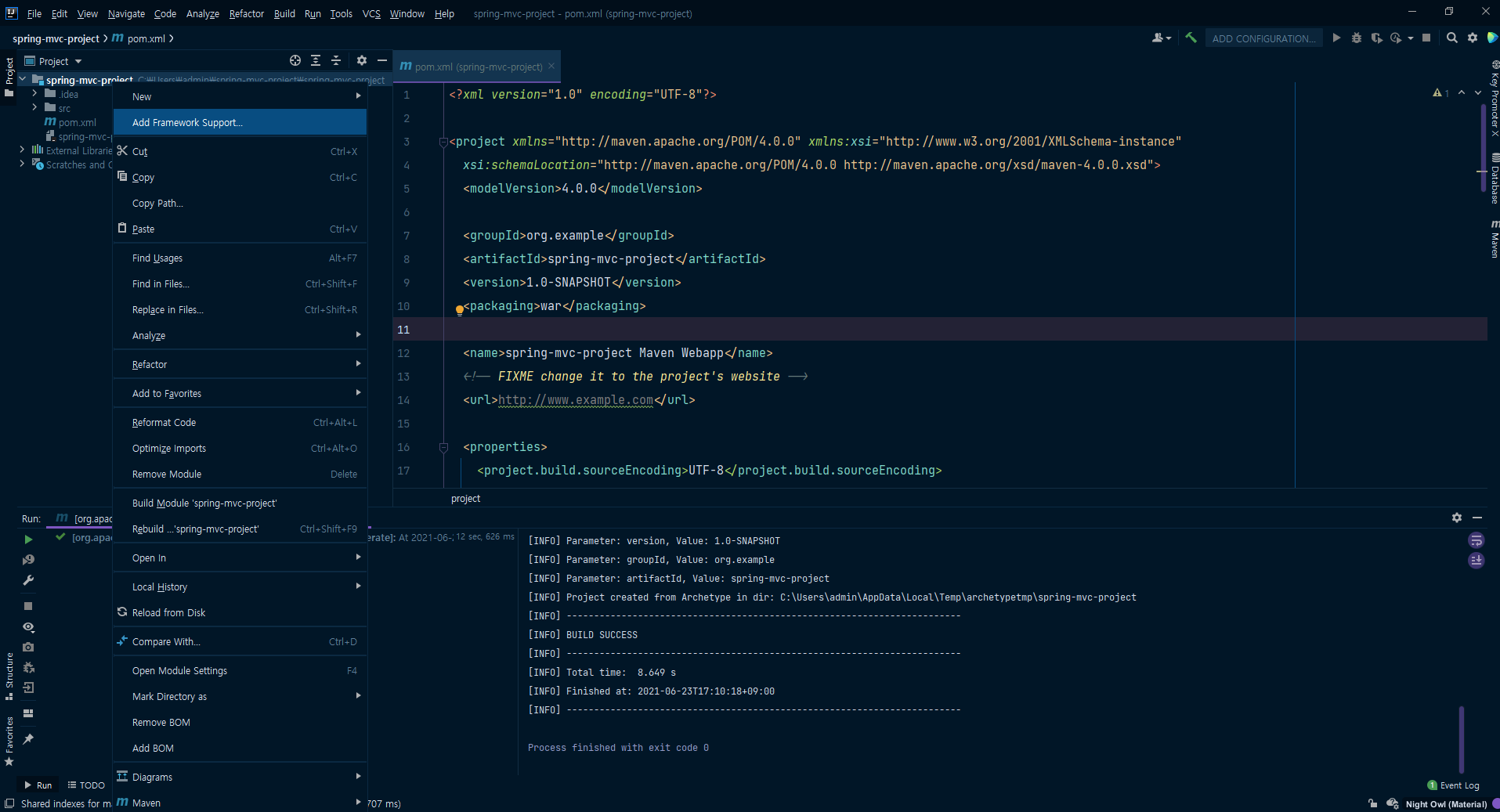Click the Run console vertical scrollbar

pyautogui.click(x=1462, y=738)
